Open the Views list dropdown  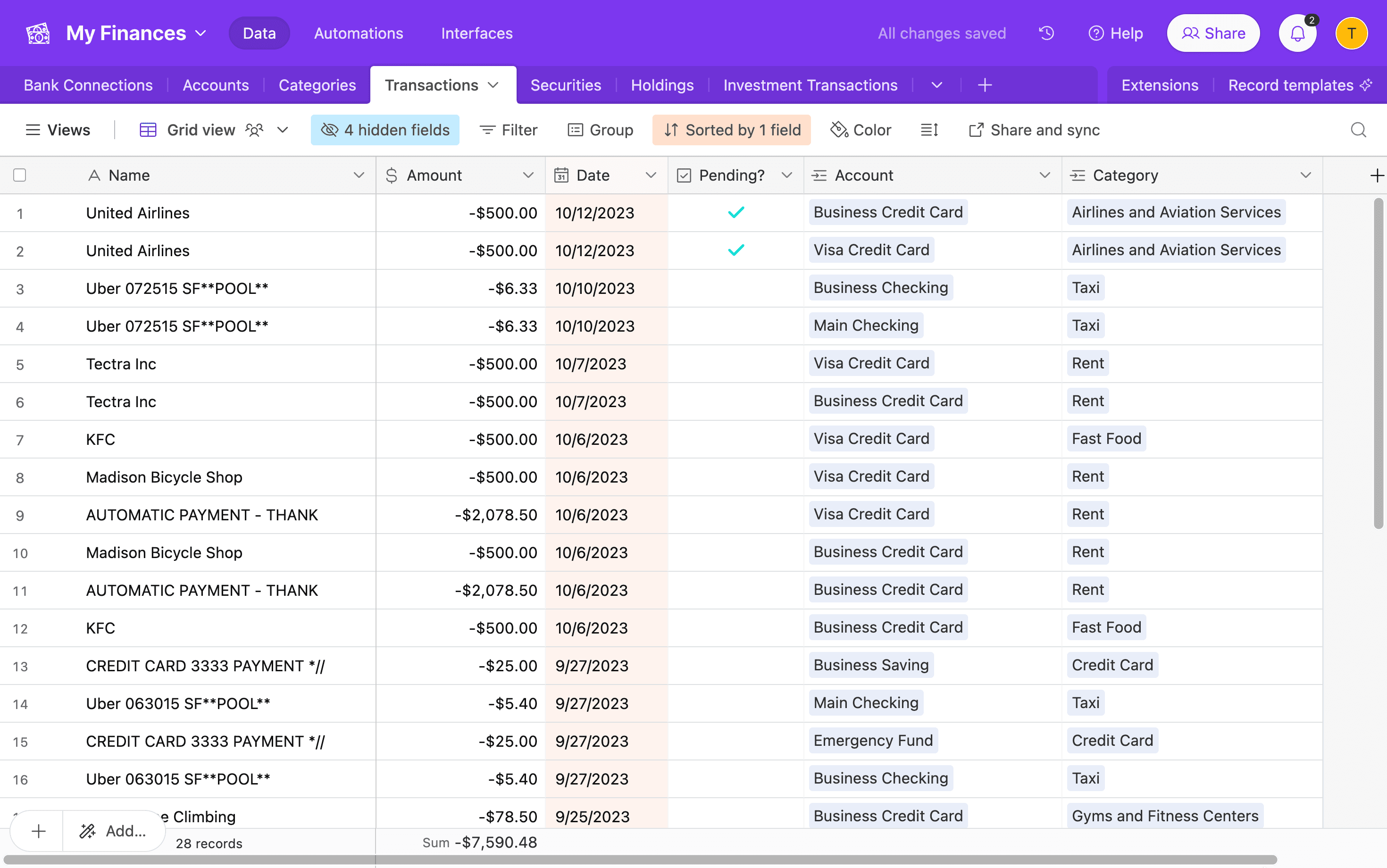tap(58, 130)
